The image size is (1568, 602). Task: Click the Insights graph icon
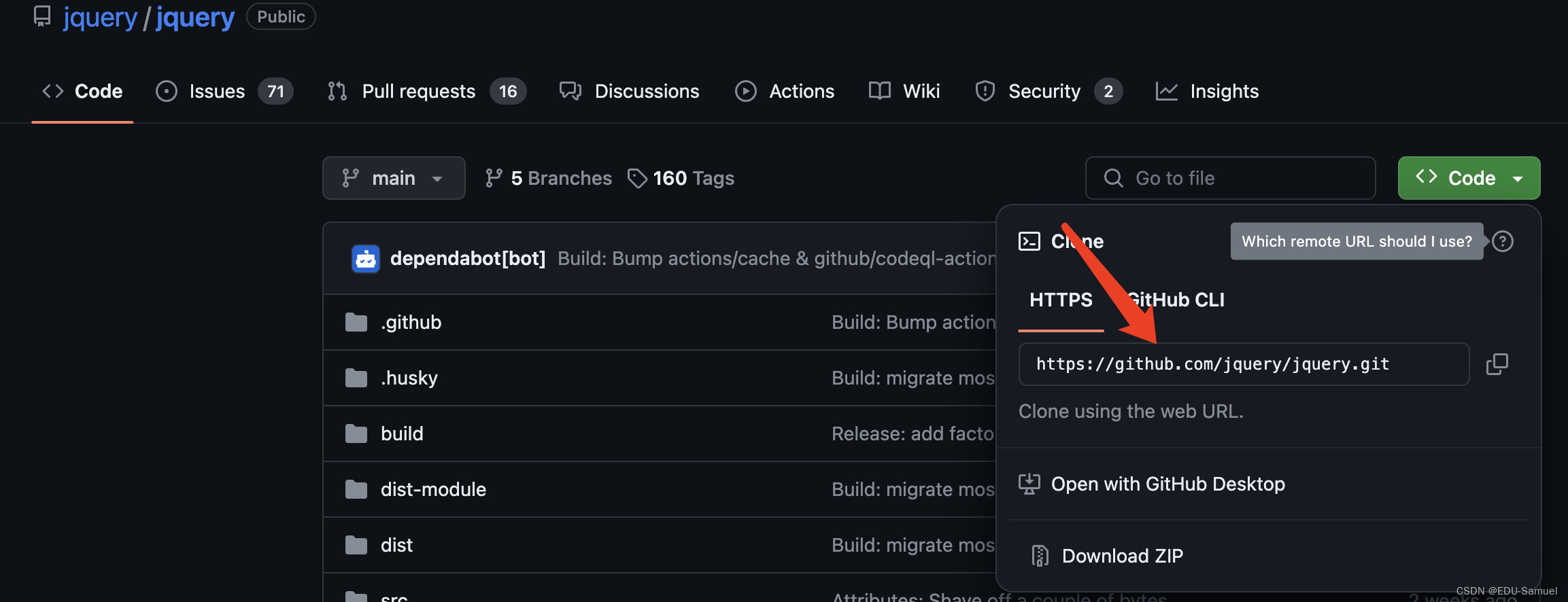pyautogui.click(x=1167, y=91)
